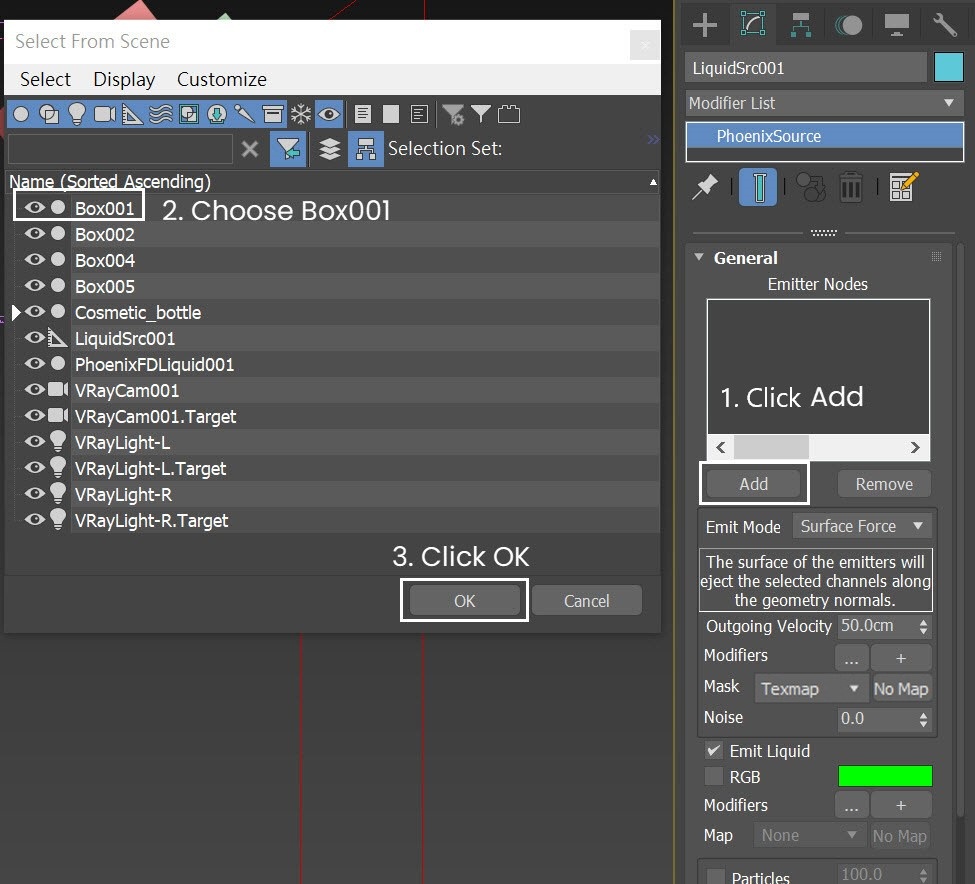The image size is (975, 884).
Task: Hide Box002 using its eye icon
Action: 35,234
